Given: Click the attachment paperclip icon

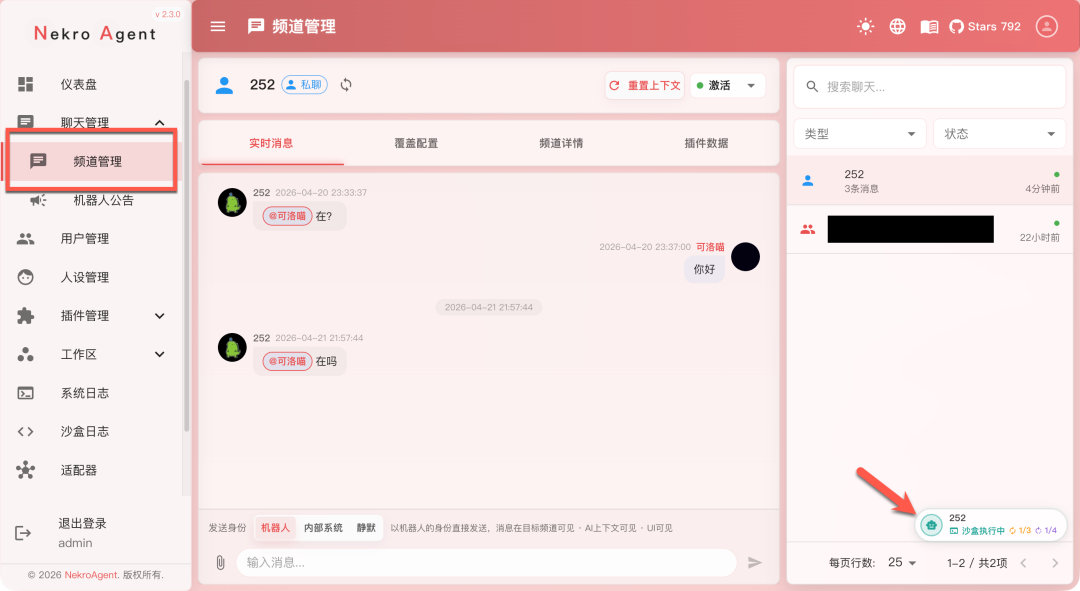Looking at the screenshot, I should pos(220,563).
